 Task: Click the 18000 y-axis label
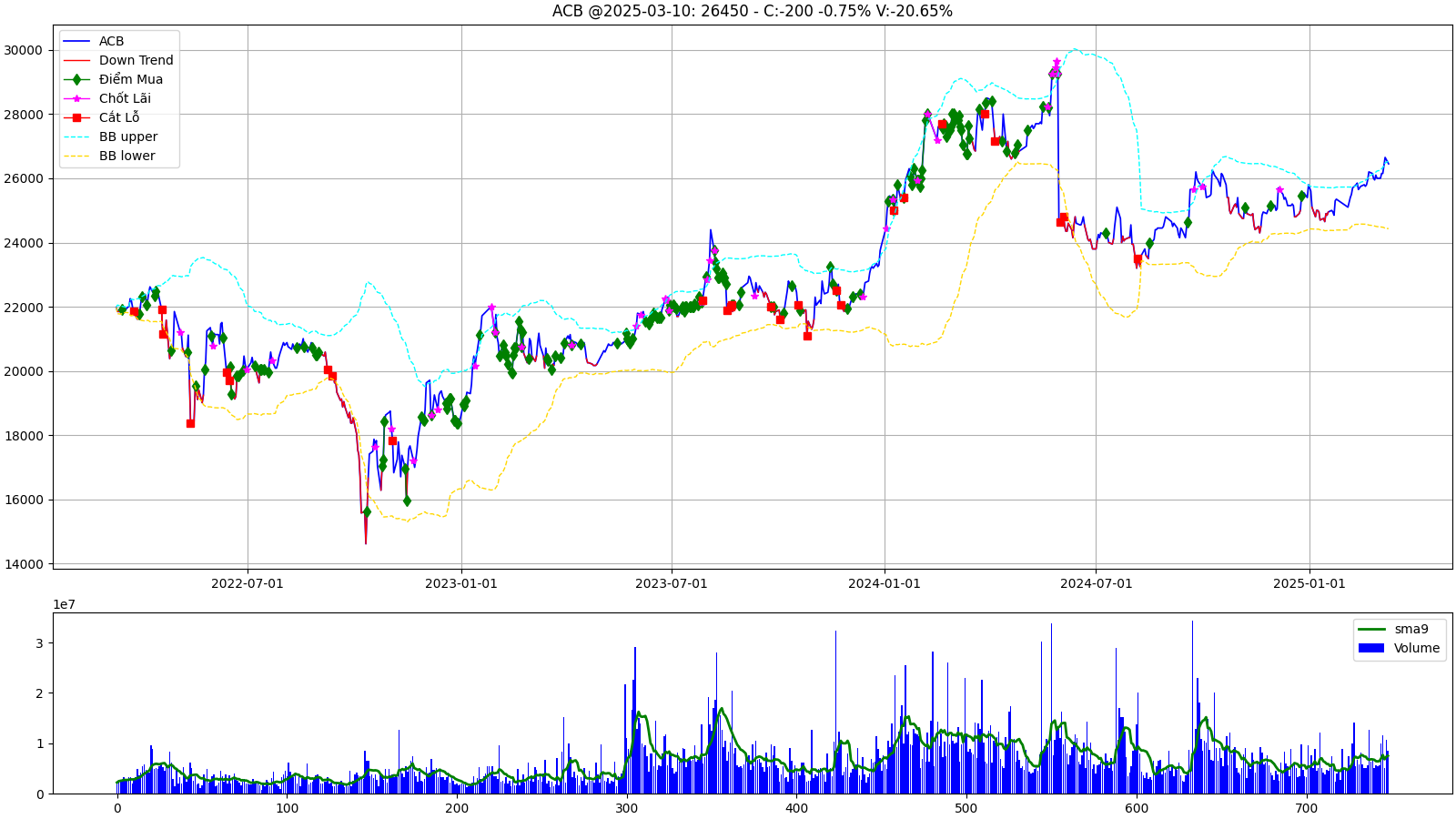coord(24,436)
